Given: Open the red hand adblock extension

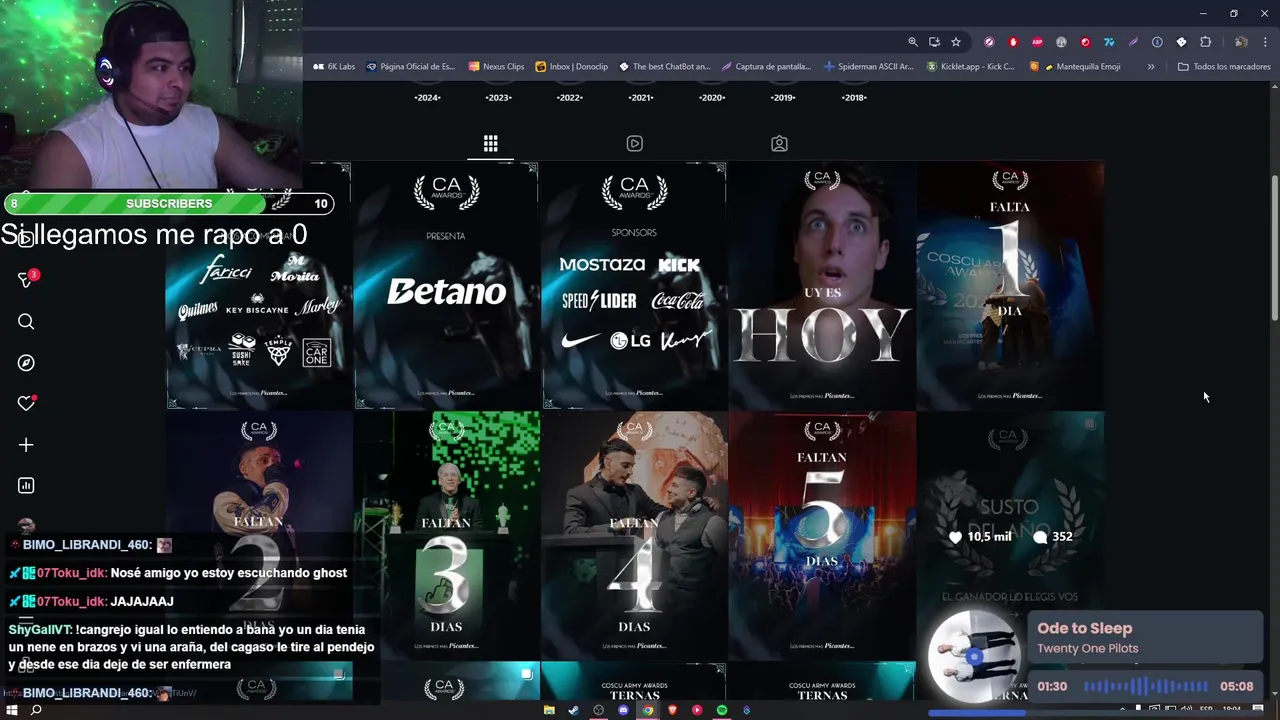Looking at the screenshot, I should [x=1013, y=42].
